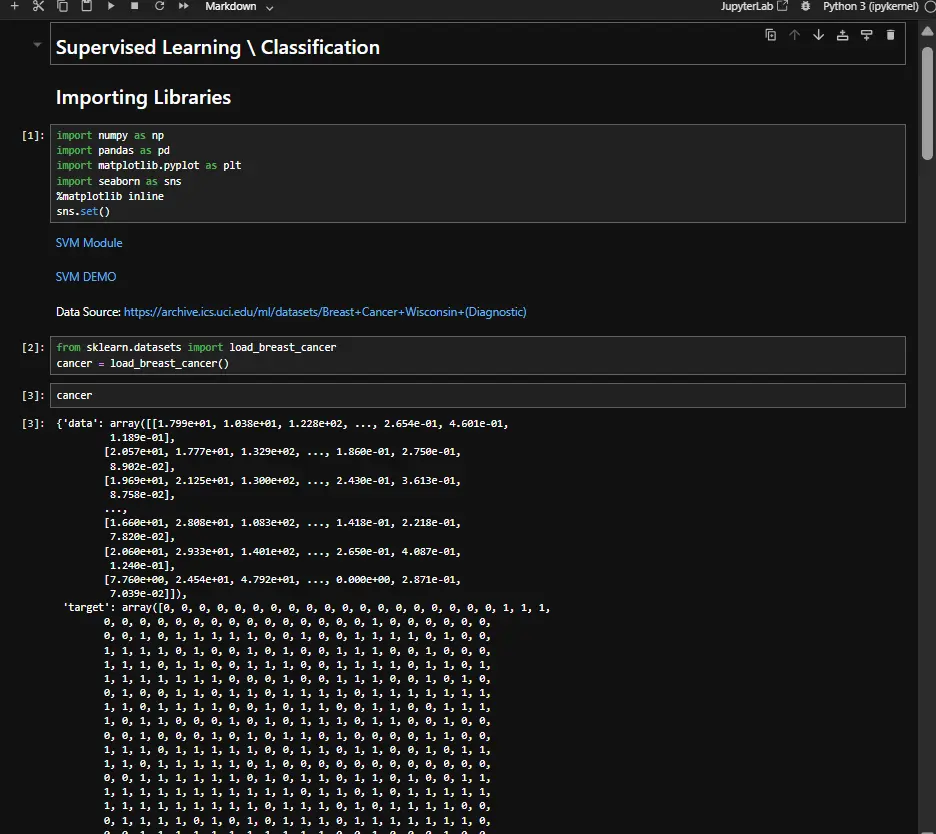Cut the selected cell with scissors icon
The height and width of the screenshot is (834, 936).
[x=38, y=6]
